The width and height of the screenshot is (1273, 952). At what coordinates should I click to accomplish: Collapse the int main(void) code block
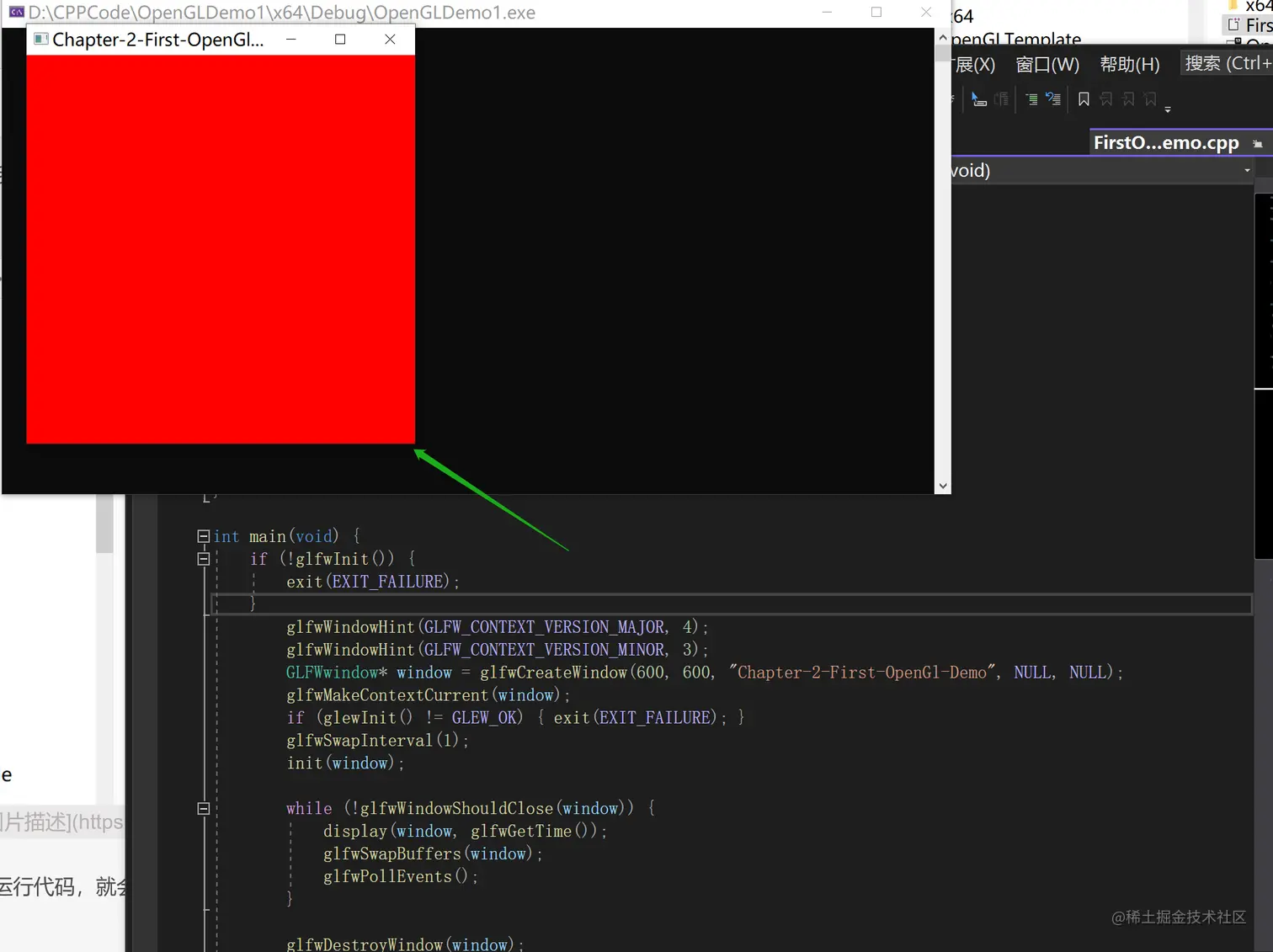click(203, 536)
